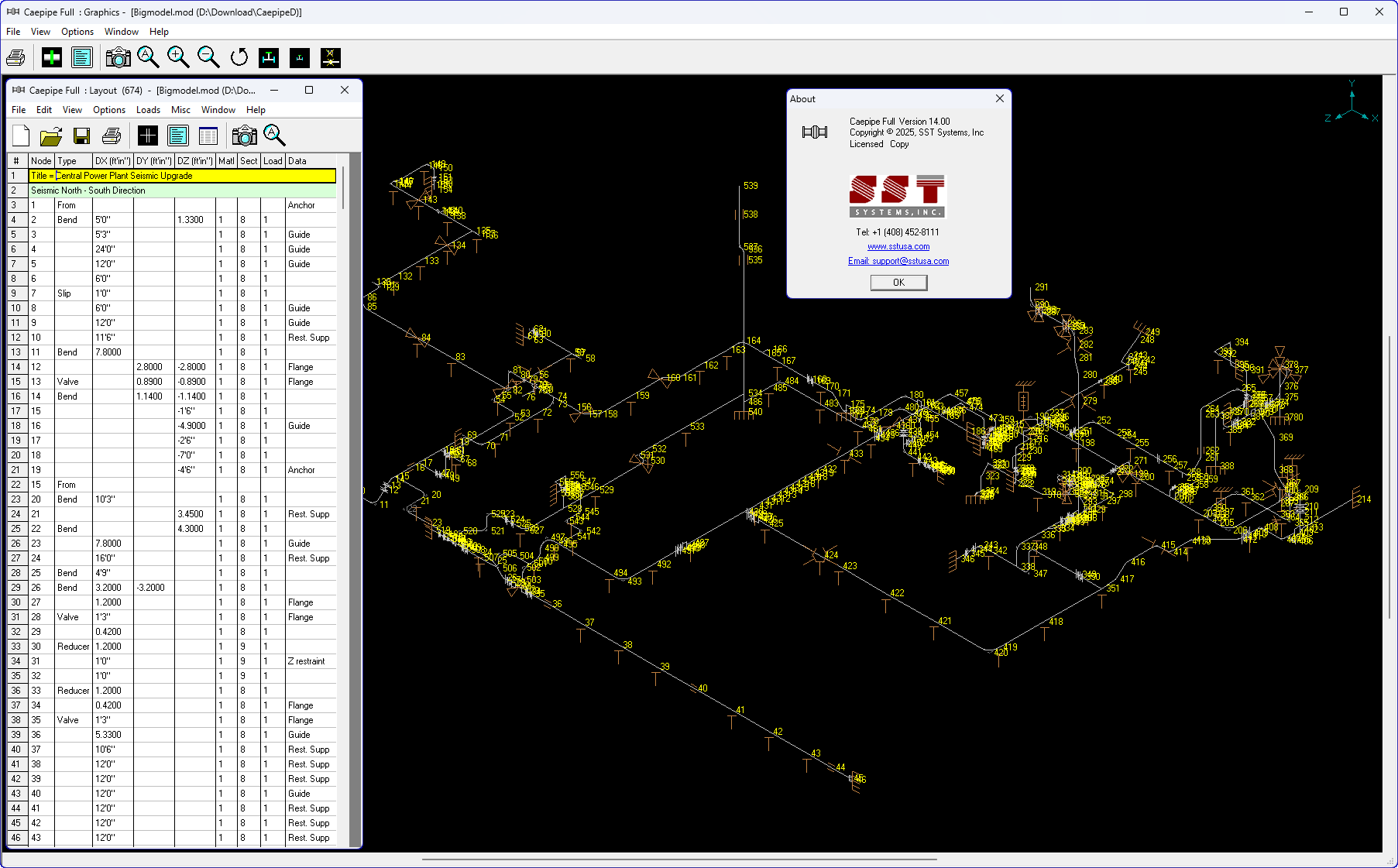Close the About dialog with X

[1000, 98]
